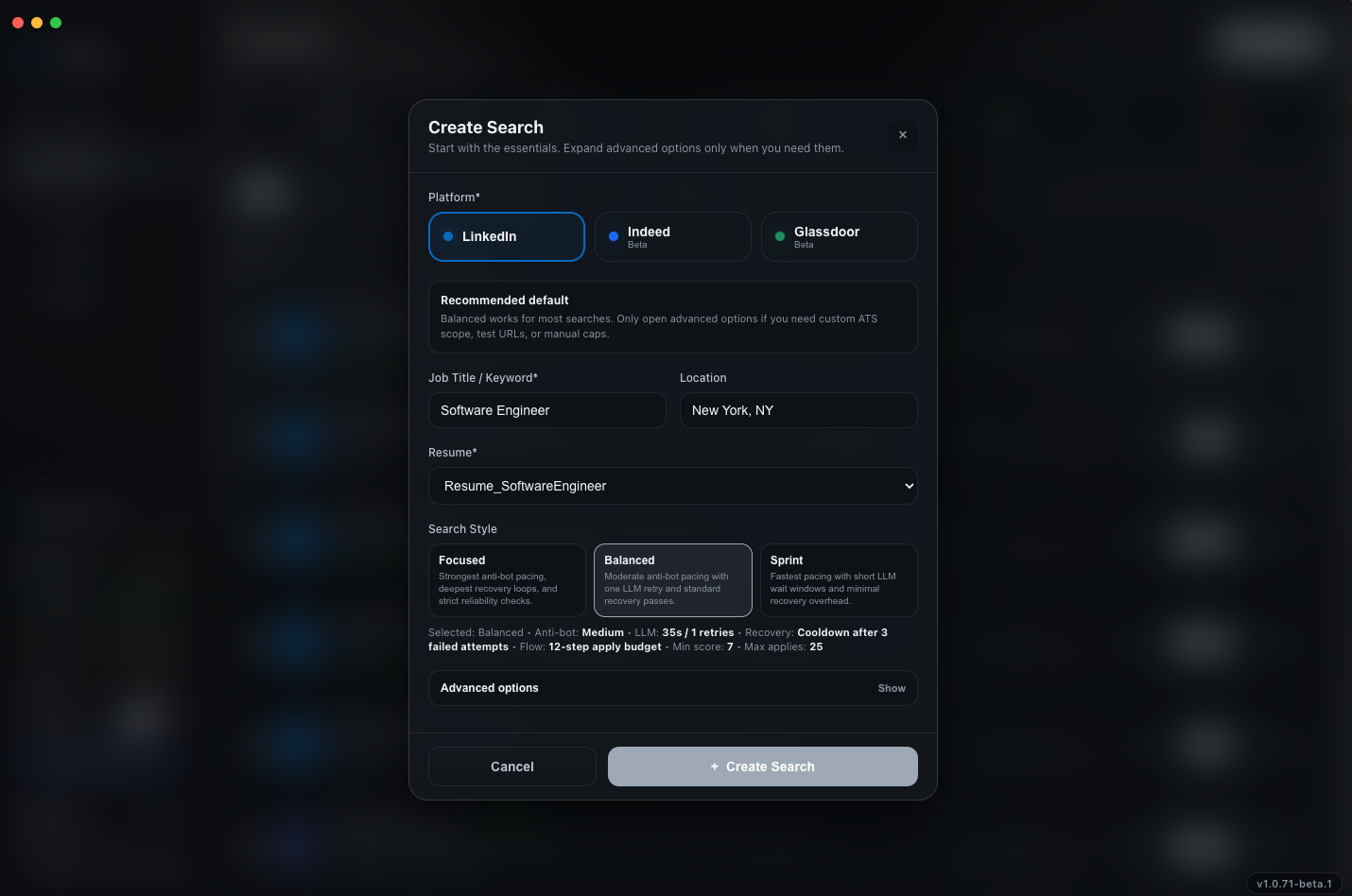Click the plus icon inside Create Search button
1352x896 pixels.
coord(713,767)
